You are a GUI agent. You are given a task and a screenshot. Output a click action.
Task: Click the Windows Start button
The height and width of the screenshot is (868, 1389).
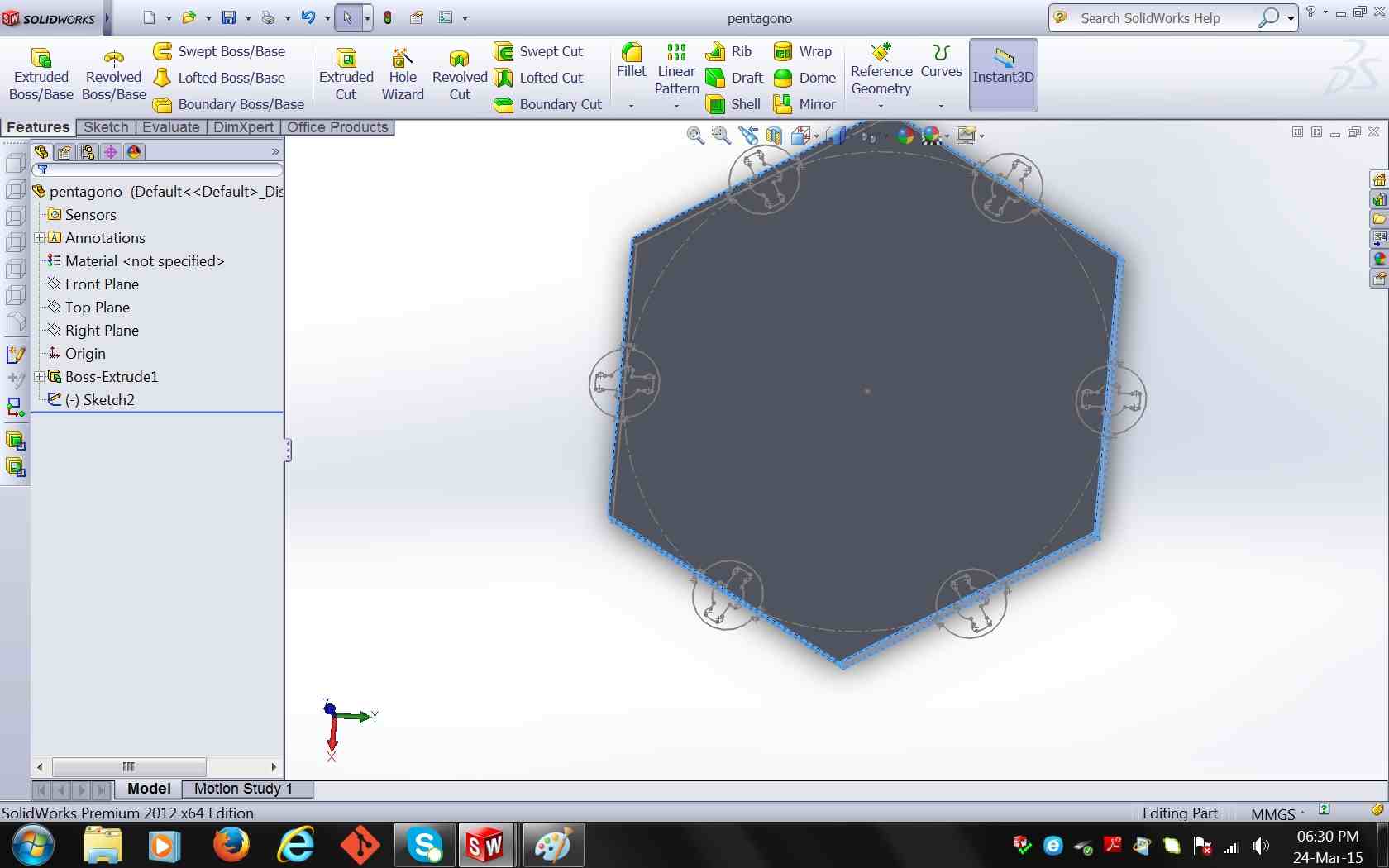33,846
